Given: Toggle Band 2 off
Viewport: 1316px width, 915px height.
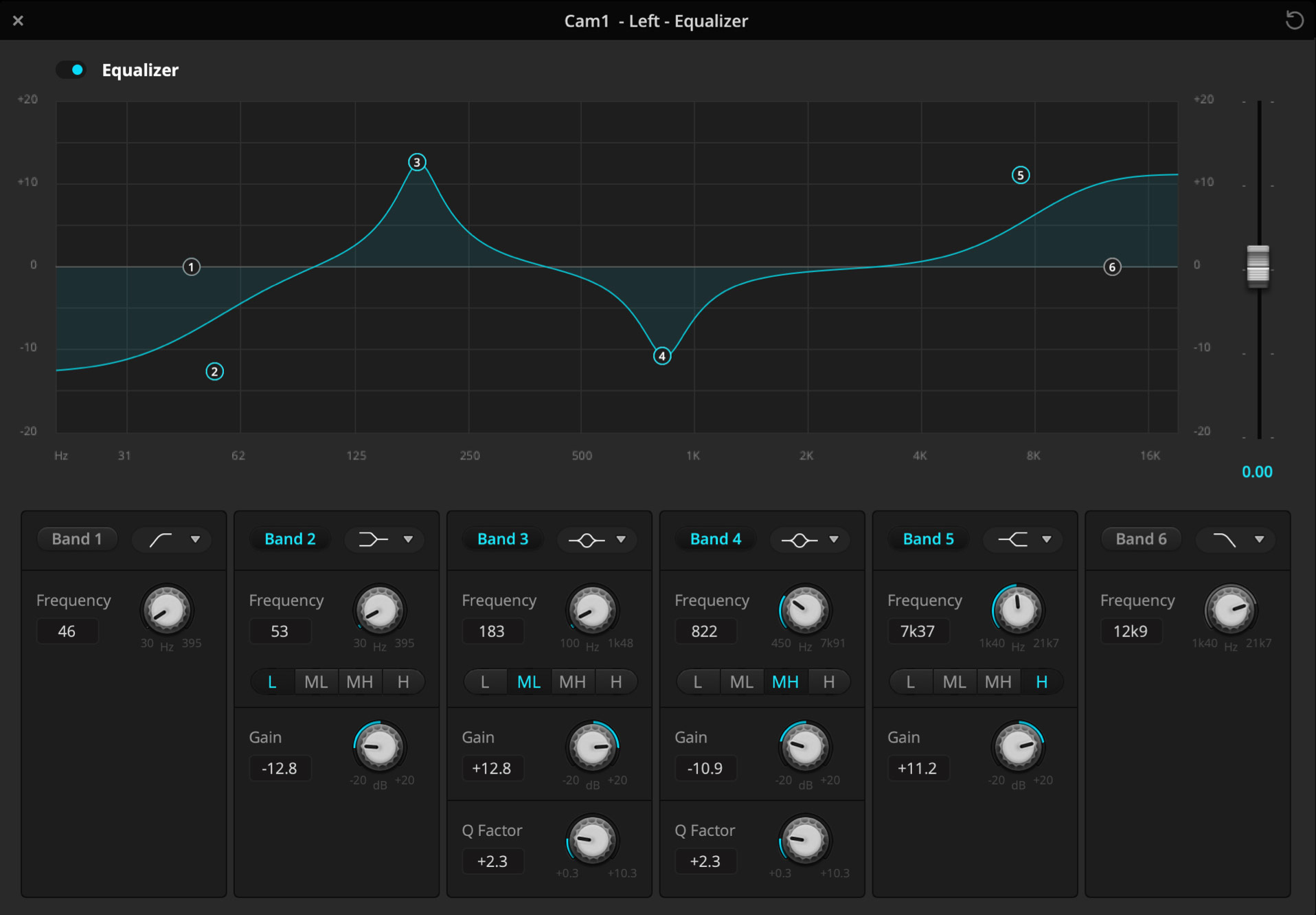Looking at the screenshot, I should pyautogui.click(x=290, y=539).
